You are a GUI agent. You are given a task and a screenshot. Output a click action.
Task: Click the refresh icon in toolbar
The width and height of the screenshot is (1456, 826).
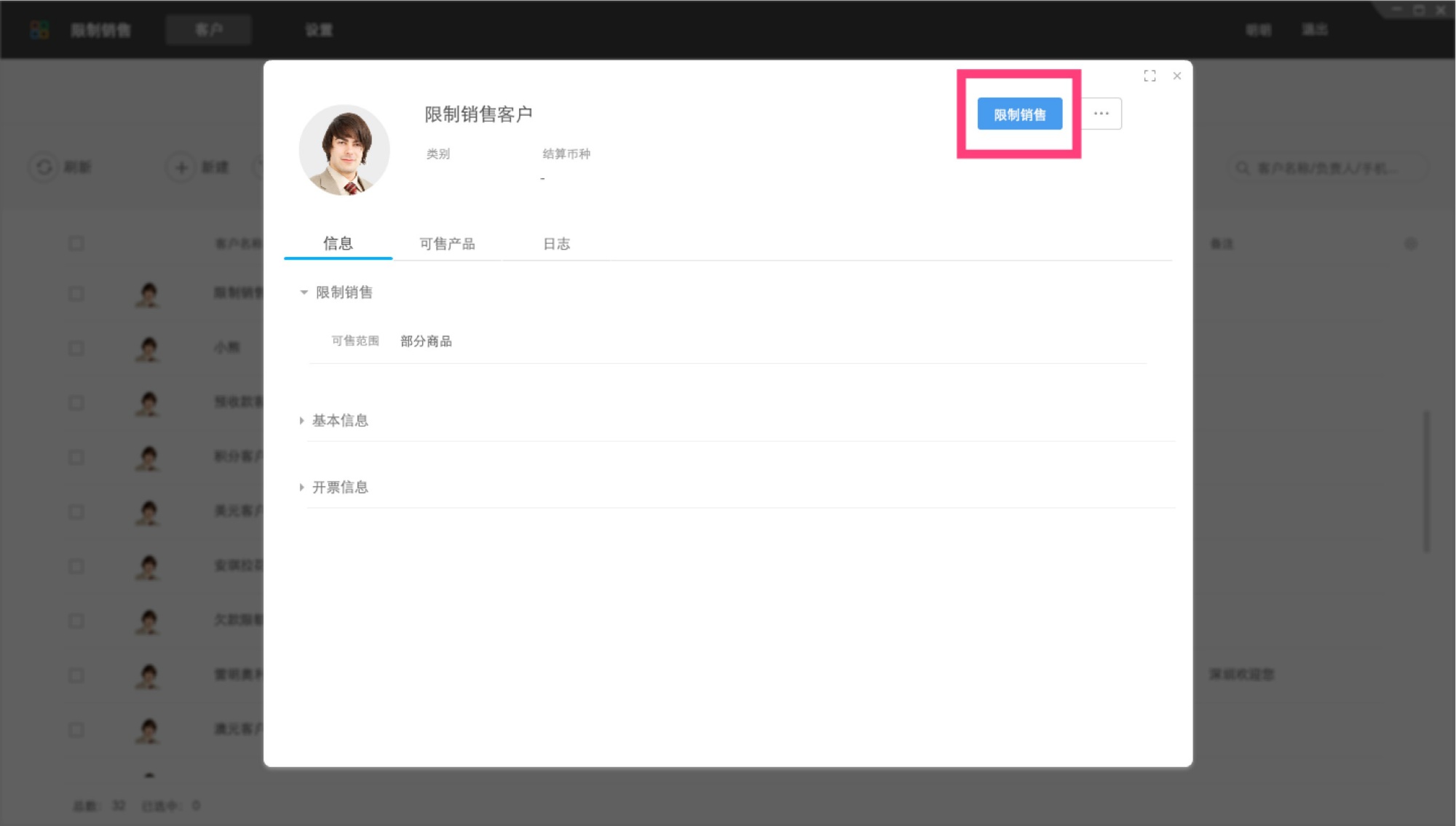44,167
